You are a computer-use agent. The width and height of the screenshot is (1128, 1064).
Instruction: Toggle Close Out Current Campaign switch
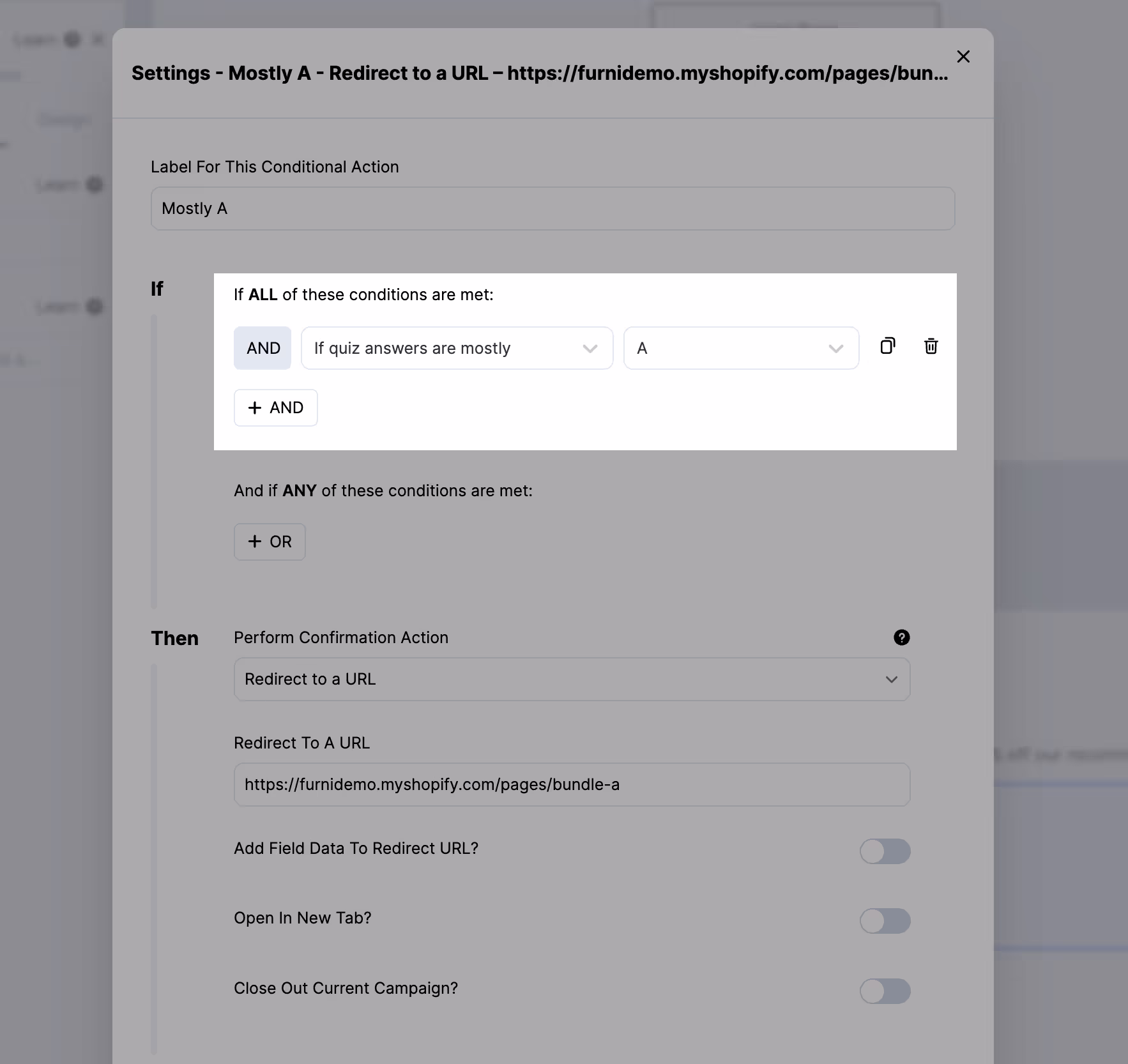pyautogui.click(x=885, y=991)
